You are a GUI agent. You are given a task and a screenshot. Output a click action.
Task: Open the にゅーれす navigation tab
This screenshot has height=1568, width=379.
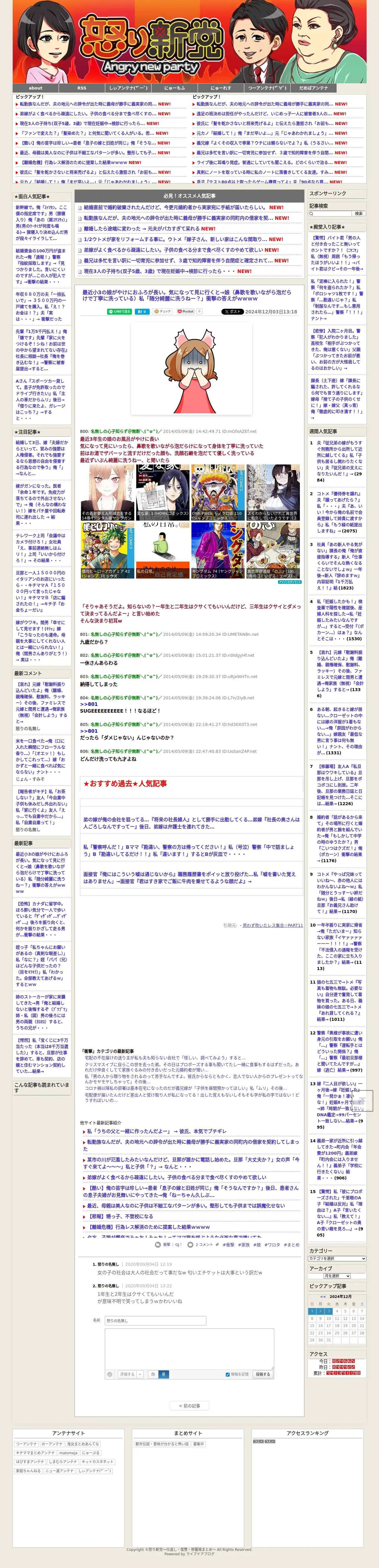(x=221, y=88)
